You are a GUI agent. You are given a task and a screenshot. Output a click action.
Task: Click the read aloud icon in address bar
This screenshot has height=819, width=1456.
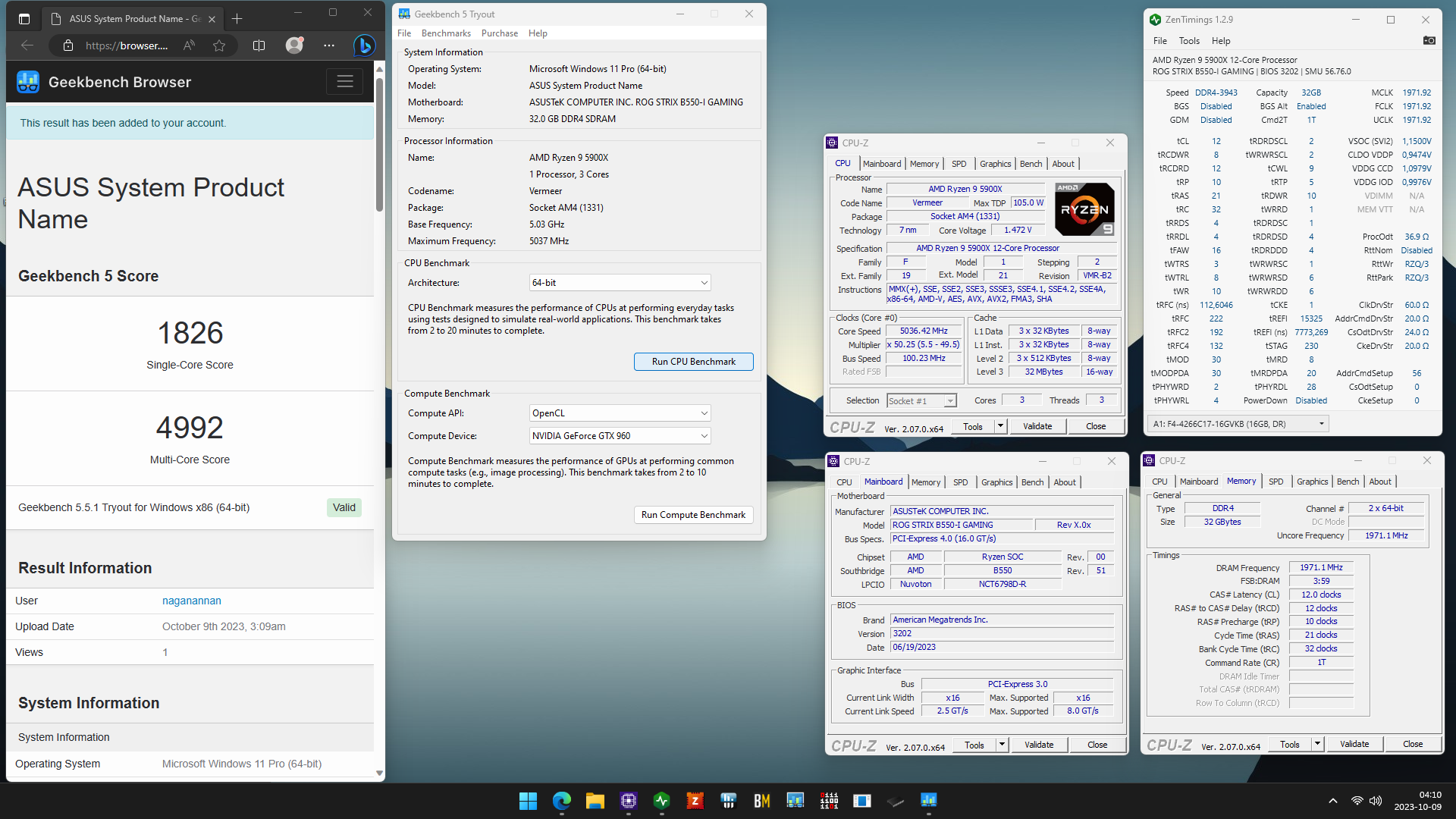pos(189,45)
